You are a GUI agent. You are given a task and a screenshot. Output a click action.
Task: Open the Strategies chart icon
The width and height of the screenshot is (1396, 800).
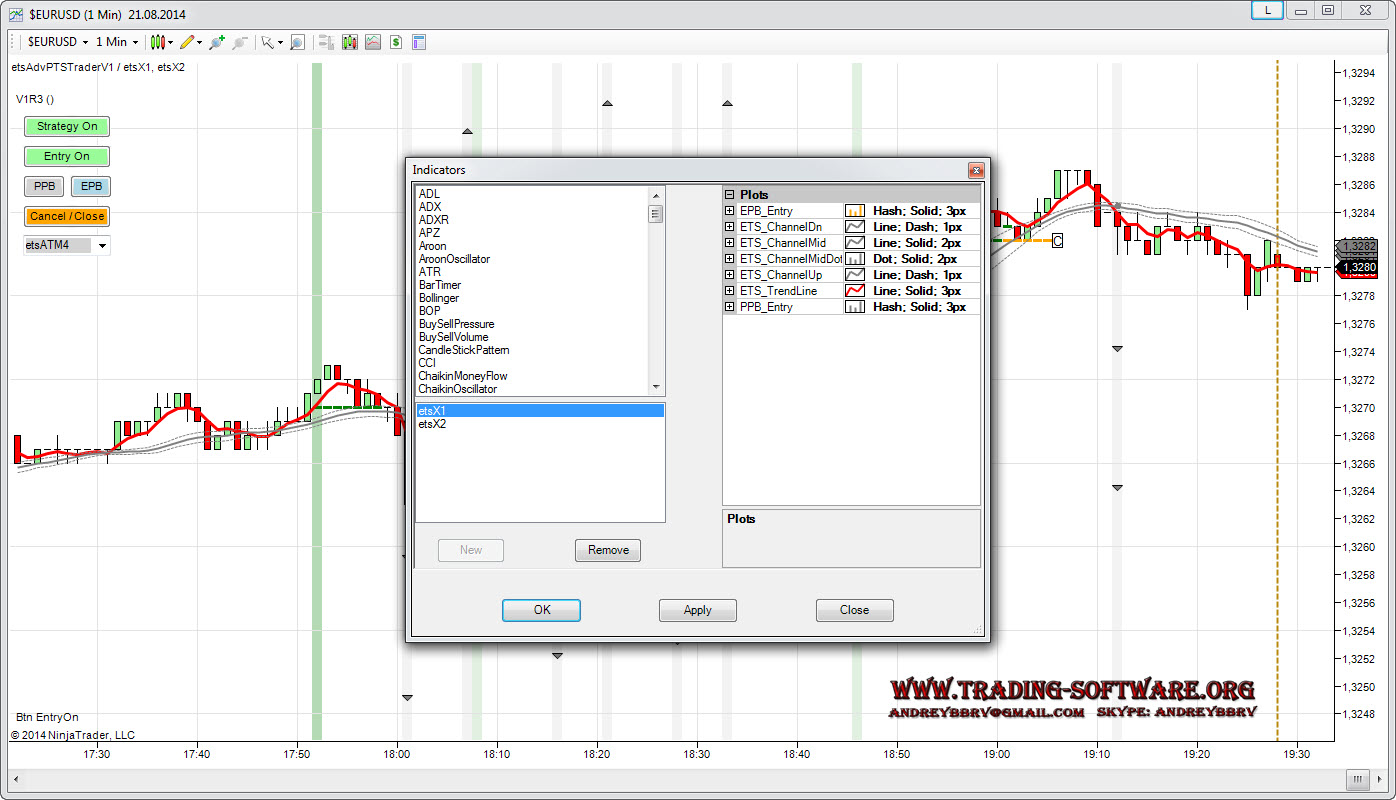point(372,42)
